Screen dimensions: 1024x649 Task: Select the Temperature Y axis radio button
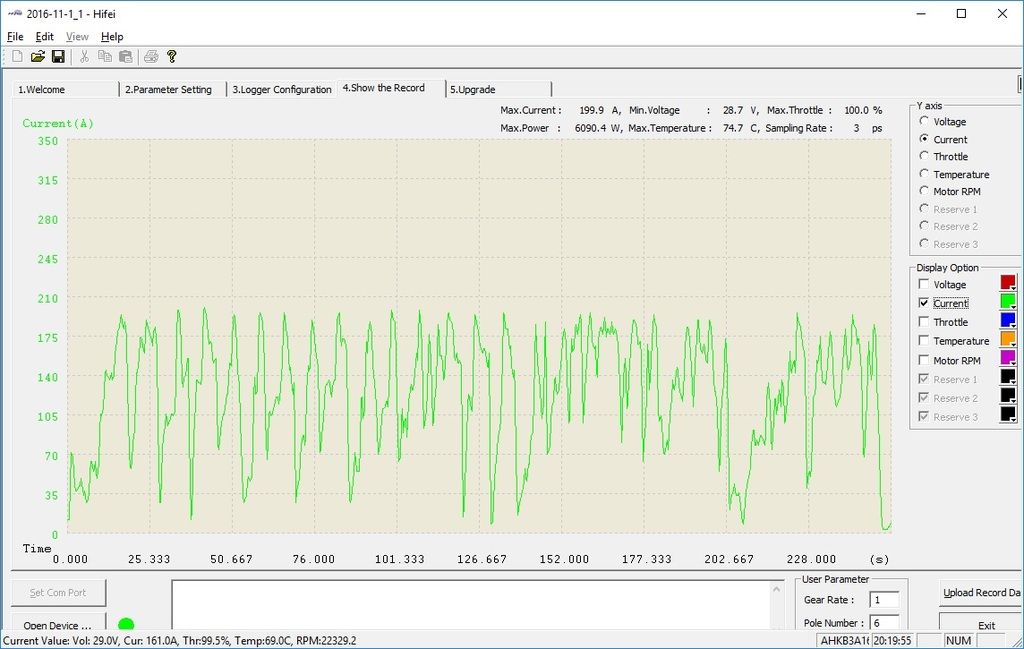pyautogui.click(x=924, y=173)
